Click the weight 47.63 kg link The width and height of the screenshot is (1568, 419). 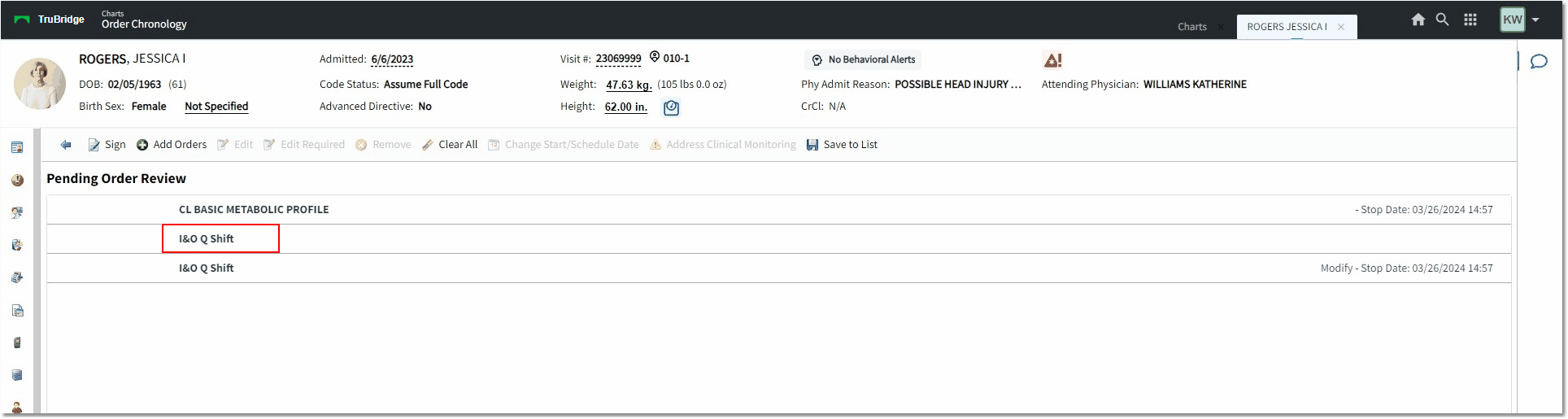[x=629, y=85]
